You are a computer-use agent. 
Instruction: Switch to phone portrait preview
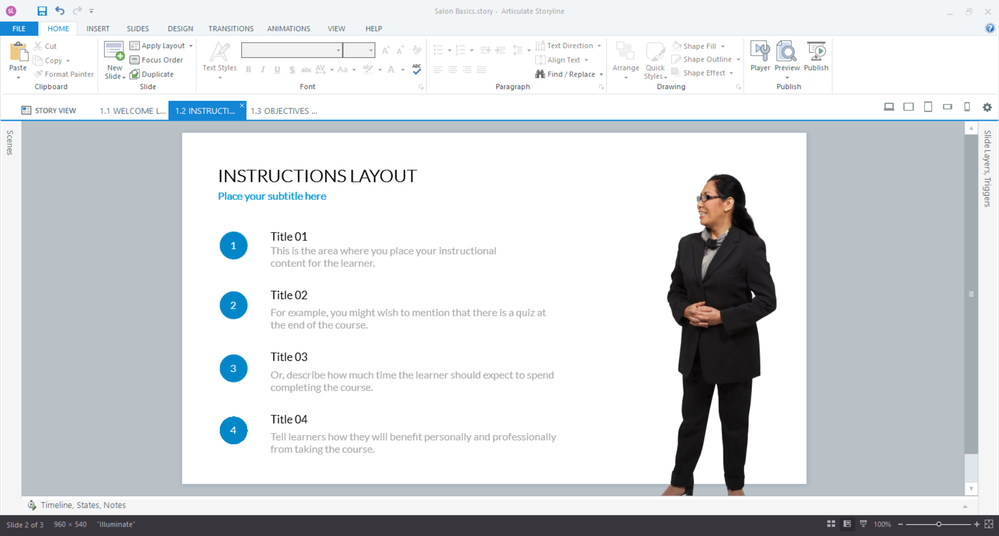coord(967,107)
